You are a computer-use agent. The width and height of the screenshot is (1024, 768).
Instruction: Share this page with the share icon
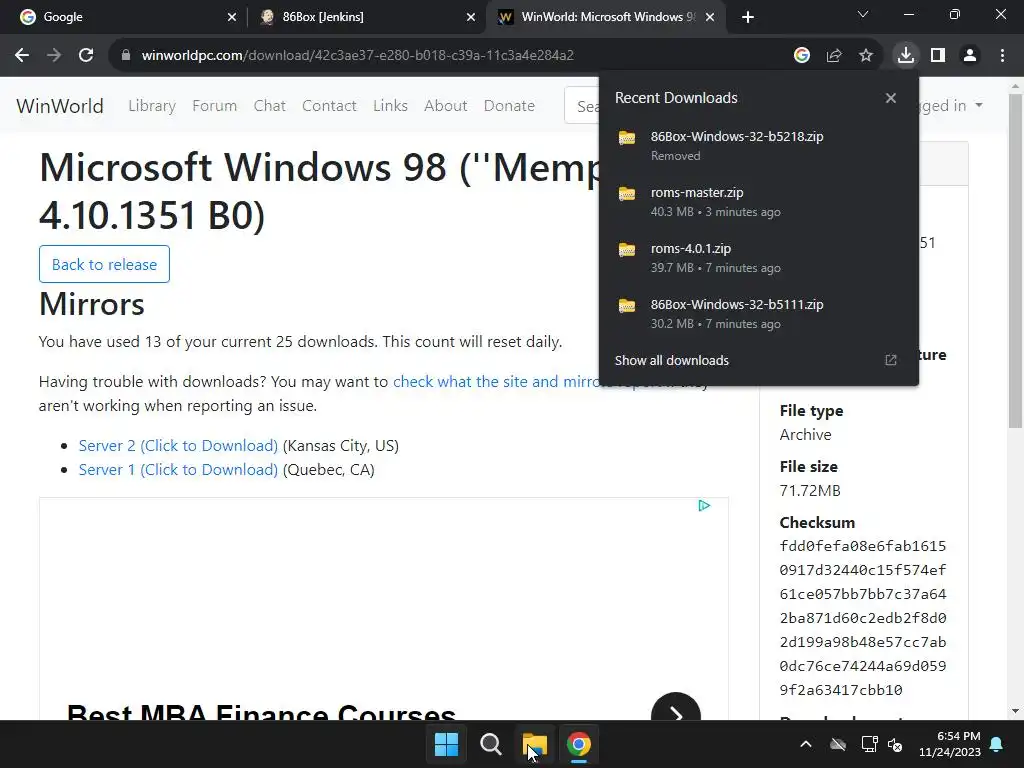tap(834, 56)
